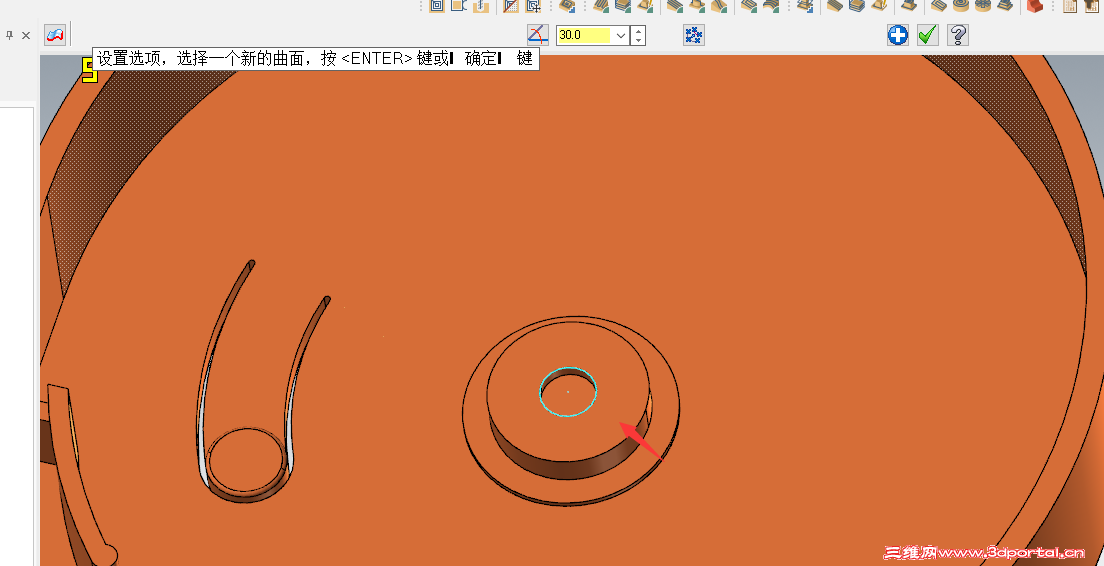Decrease the angle with stepper down arrow
The width and height of the screenshot is (1104, 566).
(x=638, y=40)
